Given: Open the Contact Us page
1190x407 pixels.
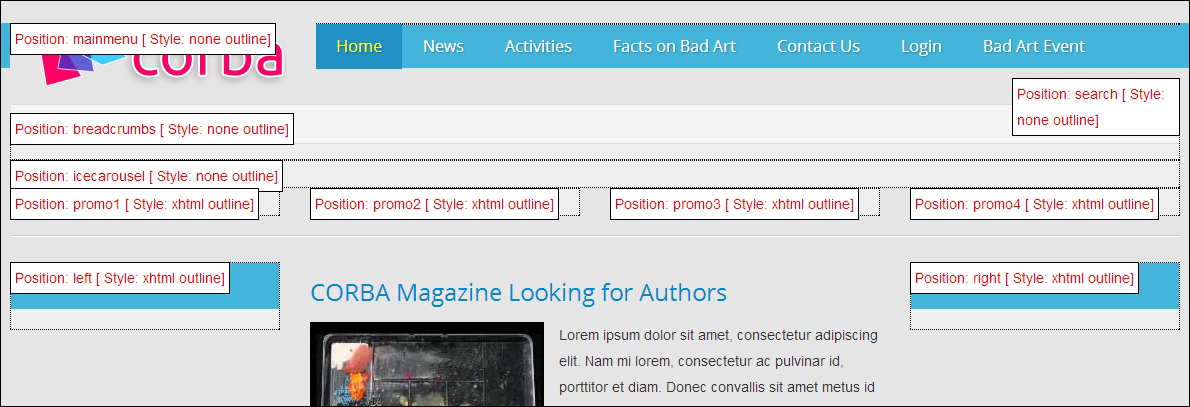Looking at the screenshot, I should click(x=818, y=46).
